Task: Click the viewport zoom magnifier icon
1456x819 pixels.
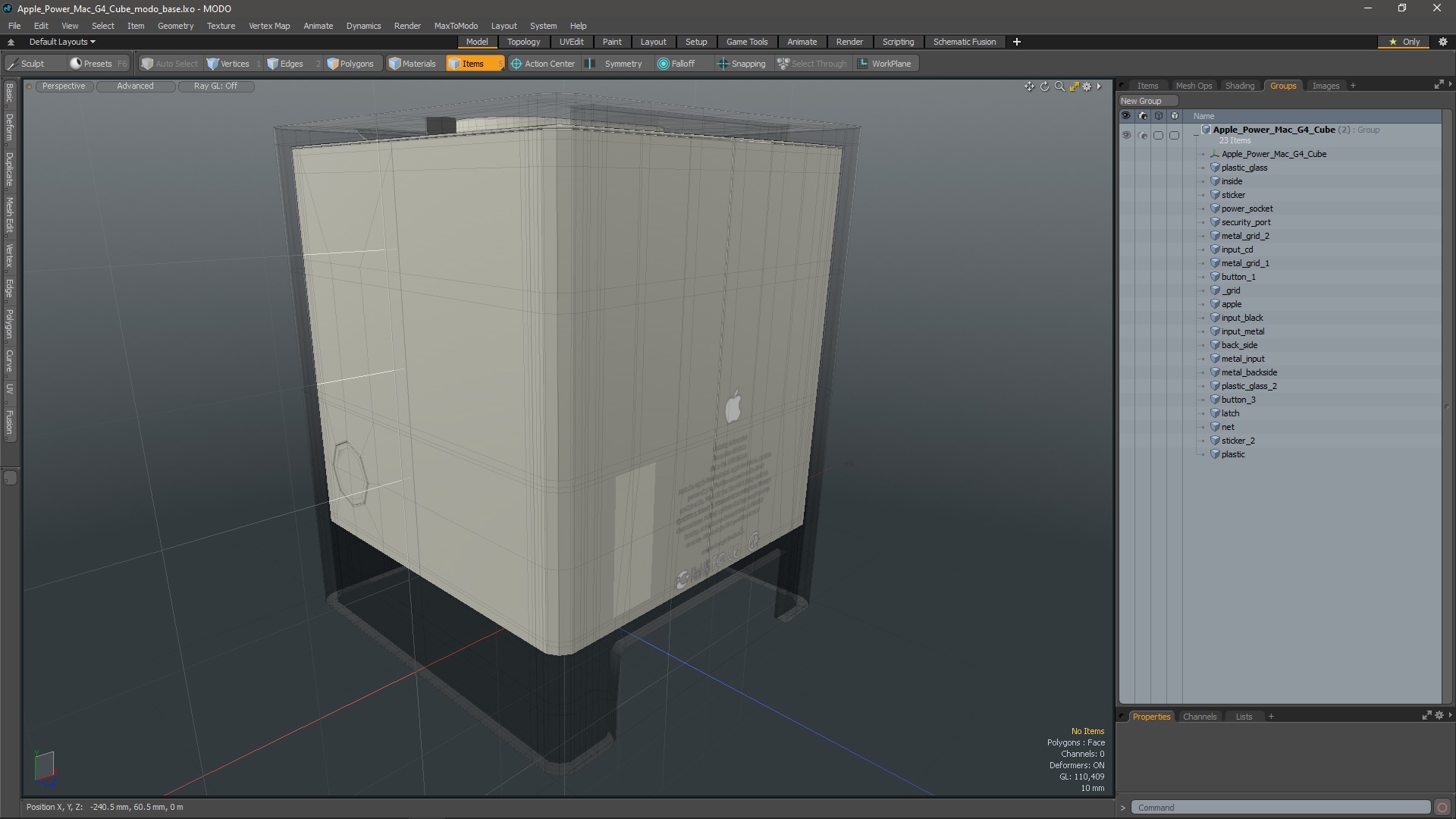Action: click(x=1059, y=86)
